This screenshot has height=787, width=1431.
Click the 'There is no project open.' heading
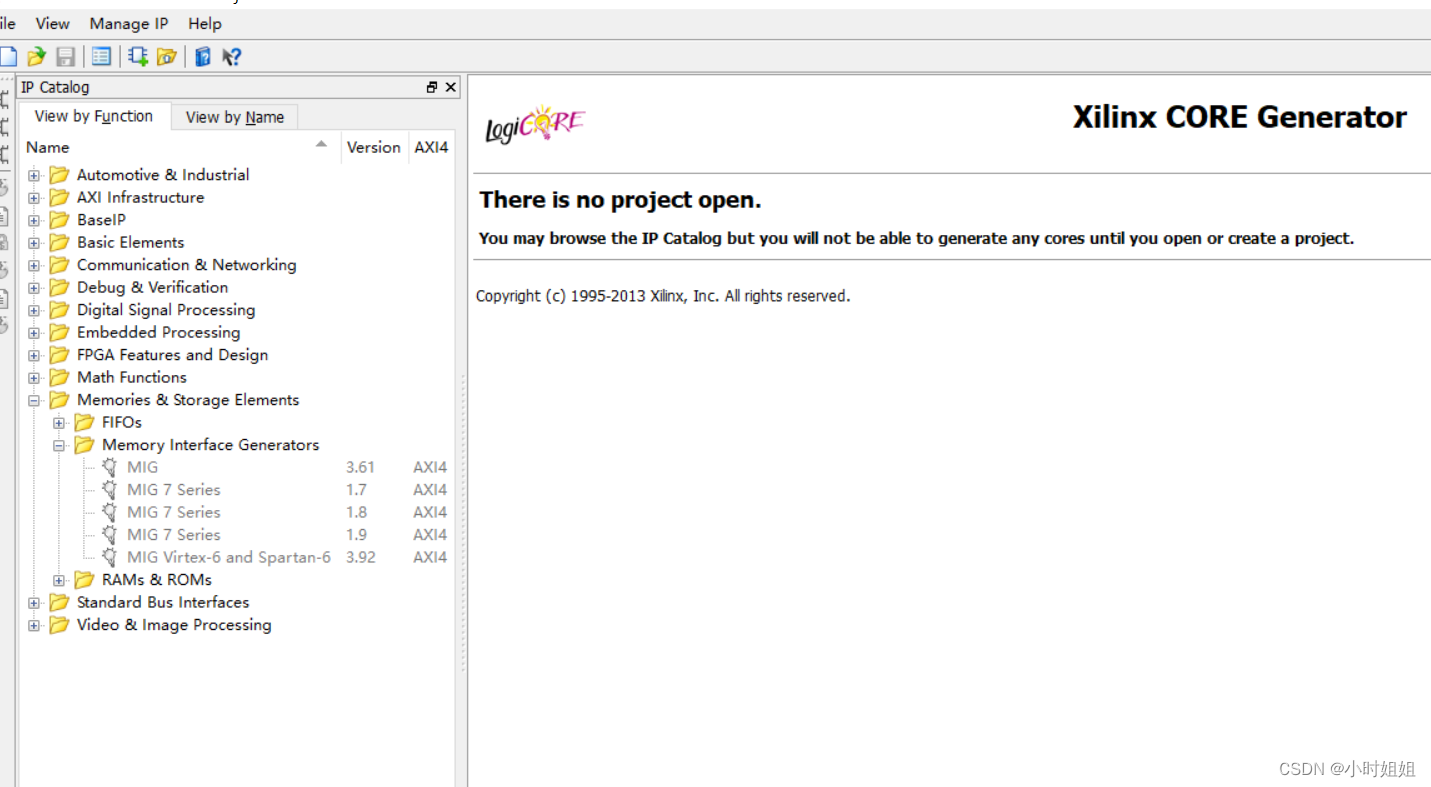click(x=620, y=200)
